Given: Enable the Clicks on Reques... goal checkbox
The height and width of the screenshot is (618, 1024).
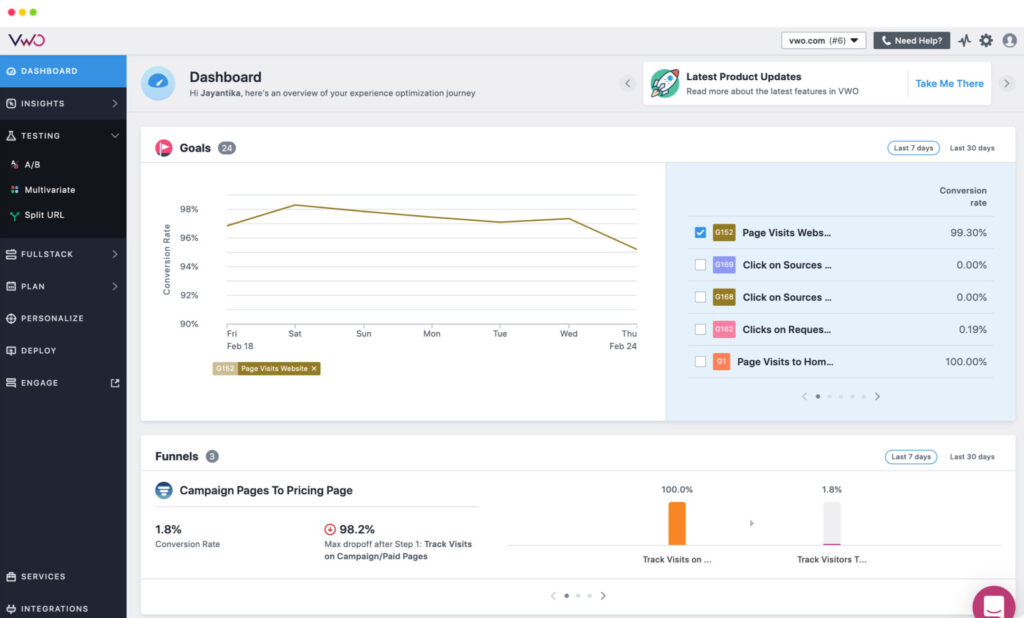Looking at the screenshot, I should point(700,329).
